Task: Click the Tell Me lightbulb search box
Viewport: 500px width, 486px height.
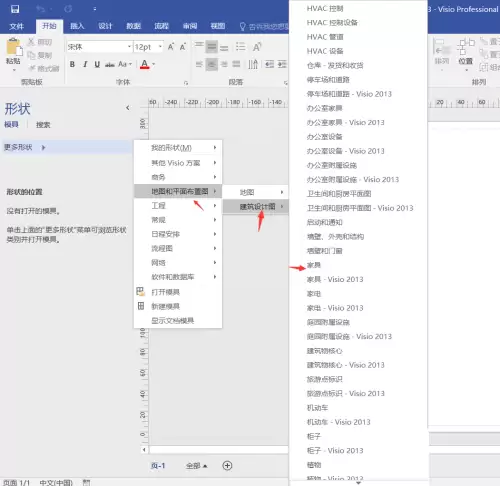Action: (264, 26)
